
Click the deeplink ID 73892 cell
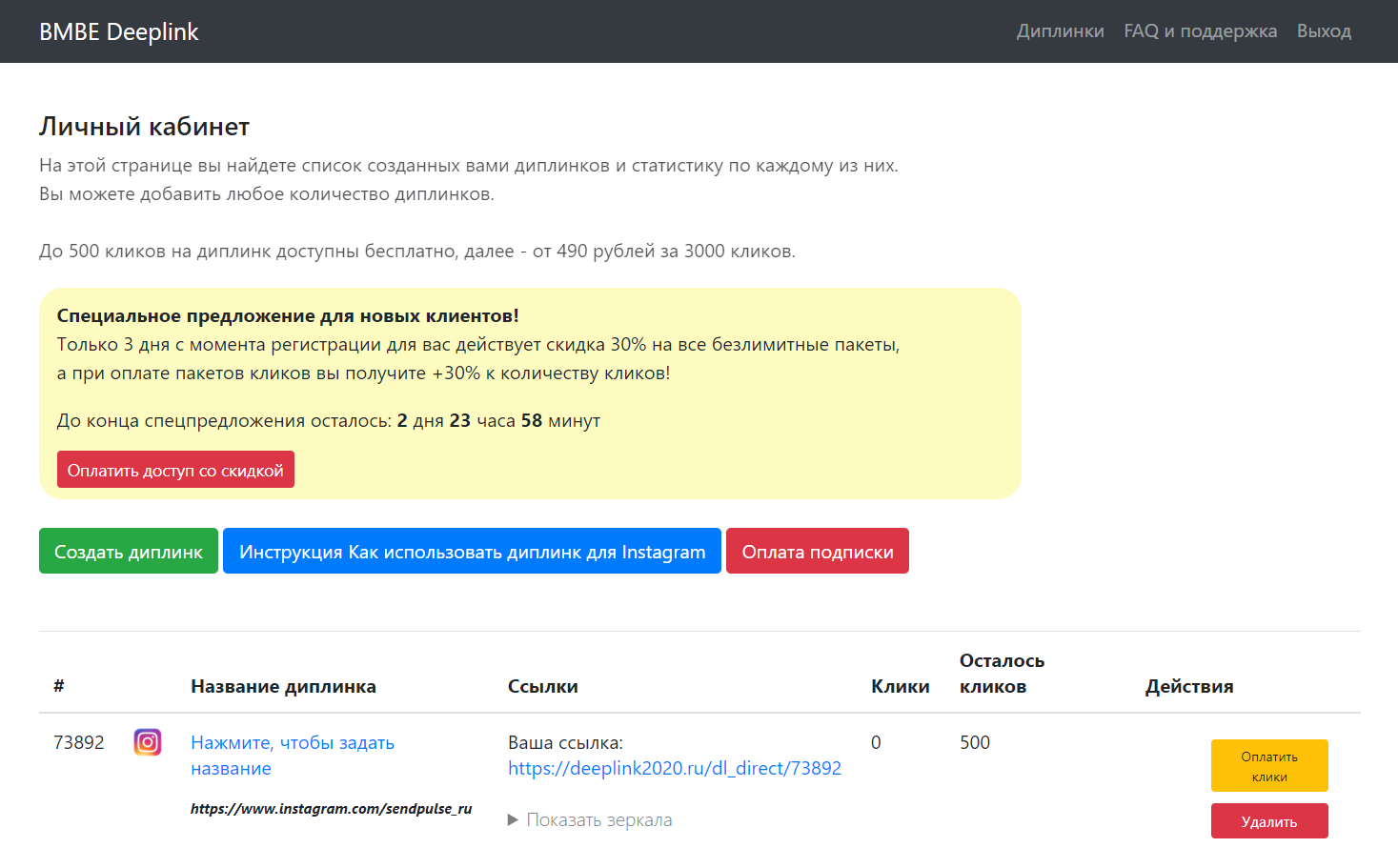coord(79,742)
